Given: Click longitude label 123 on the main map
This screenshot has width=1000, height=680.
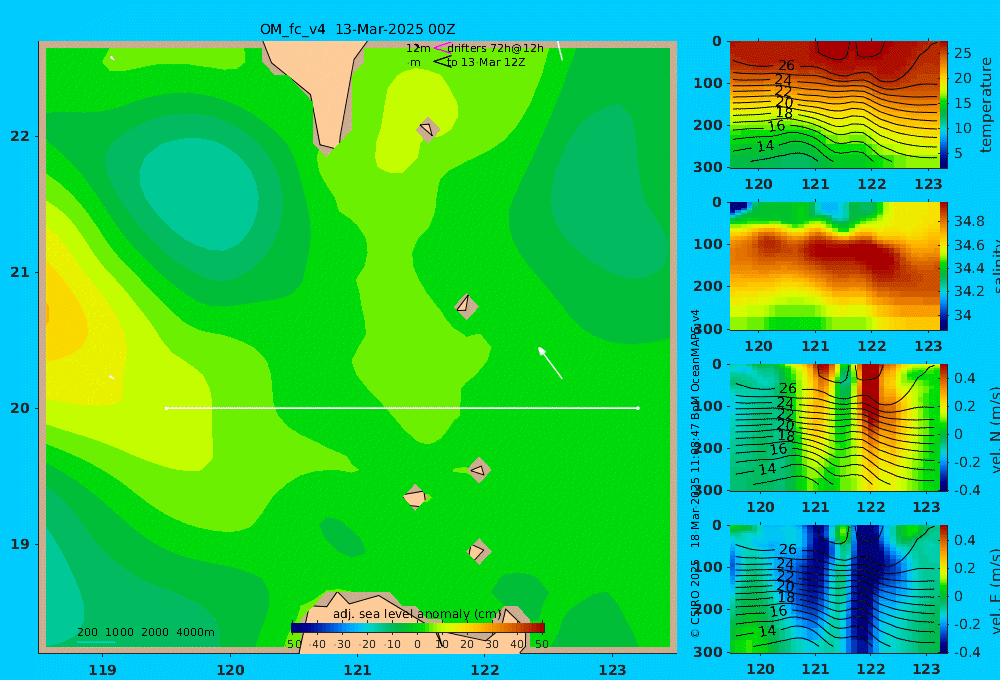Looking at the screenshot, I should point(613,670).
